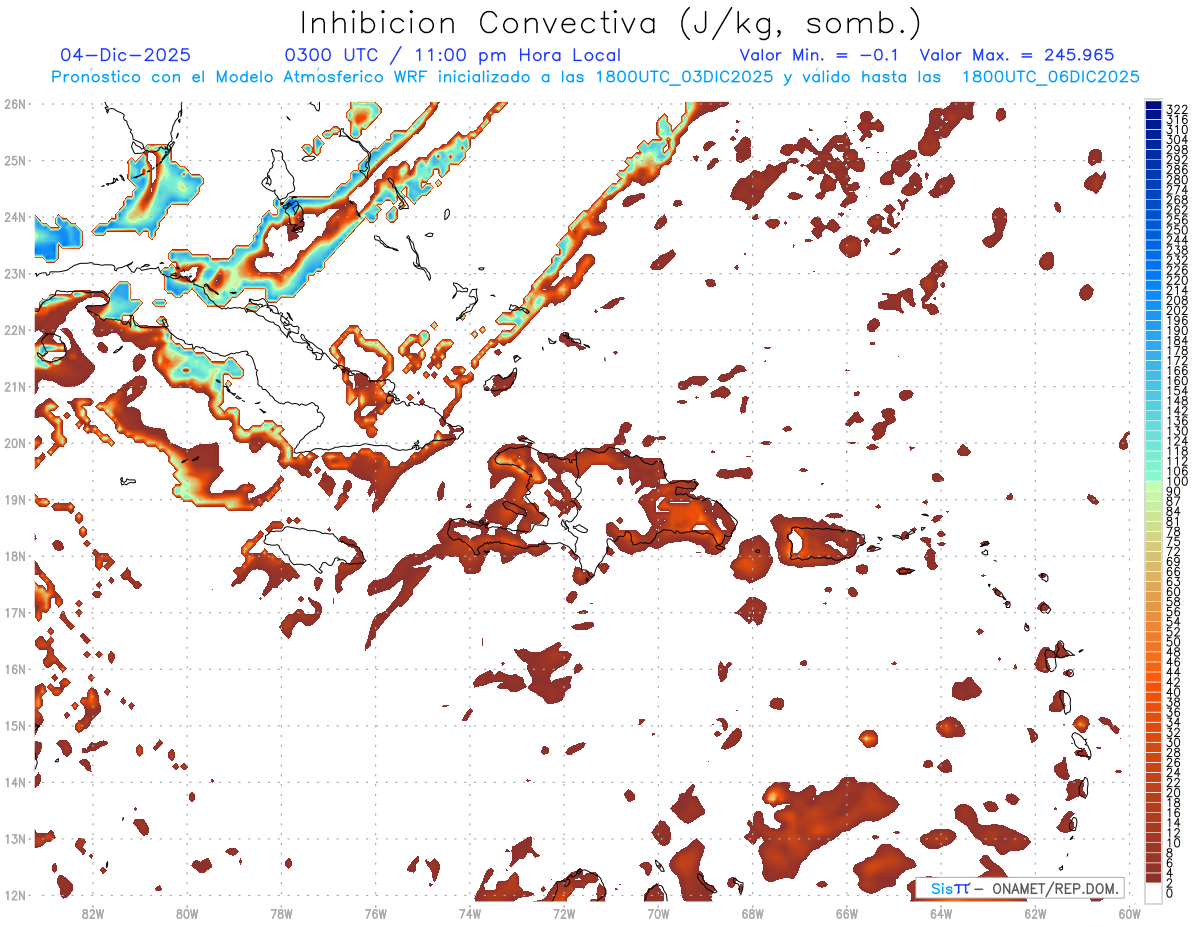Viewport: 1200px width, 927px height.
Task: Click the date '04-Dic-2025'
Action: [x=125, y=56]
